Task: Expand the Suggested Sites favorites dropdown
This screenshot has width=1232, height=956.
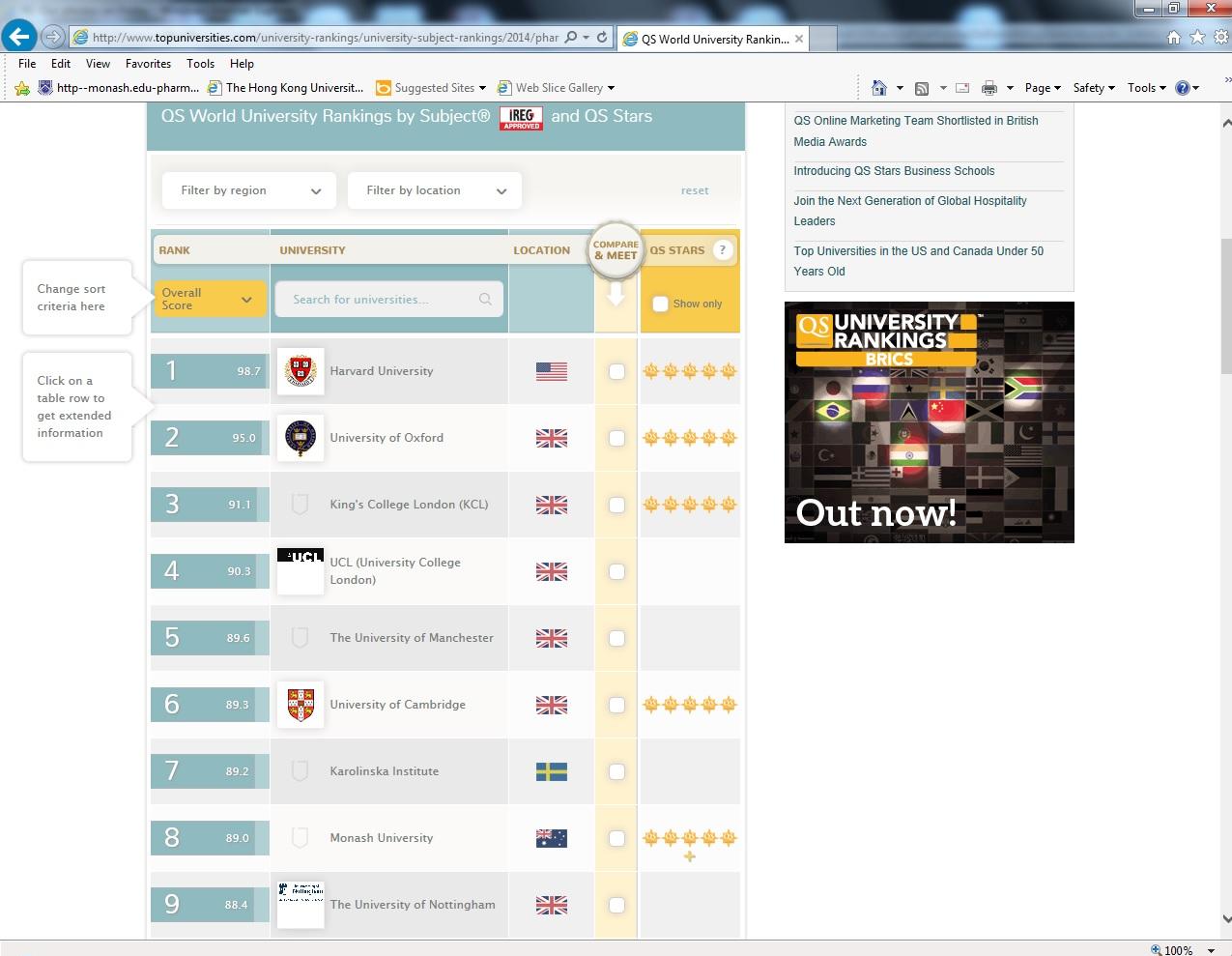Action: click(x=482, y=88)
